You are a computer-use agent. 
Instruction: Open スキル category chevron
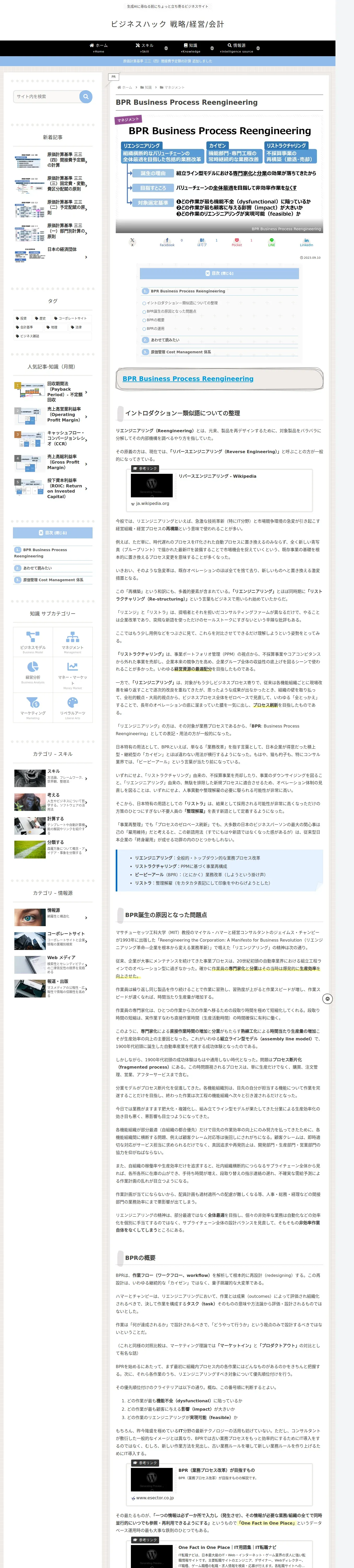point(86,778)
